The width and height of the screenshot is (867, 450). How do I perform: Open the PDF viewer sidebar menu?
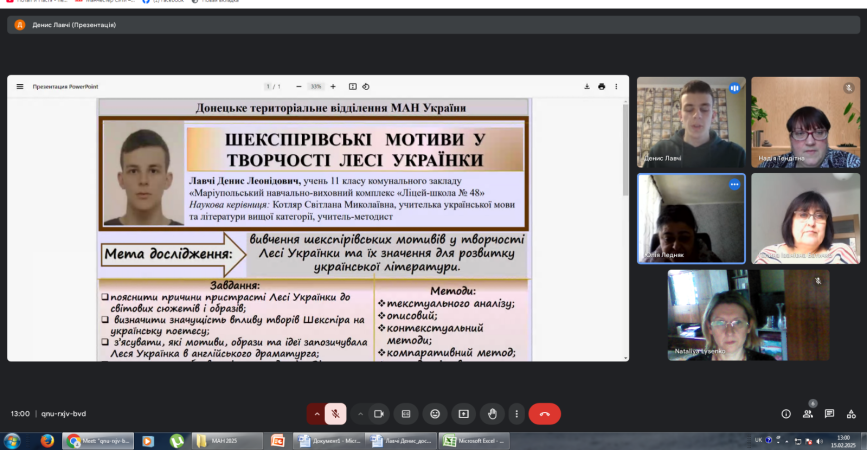pyautogui.click(x=19, y=87)
